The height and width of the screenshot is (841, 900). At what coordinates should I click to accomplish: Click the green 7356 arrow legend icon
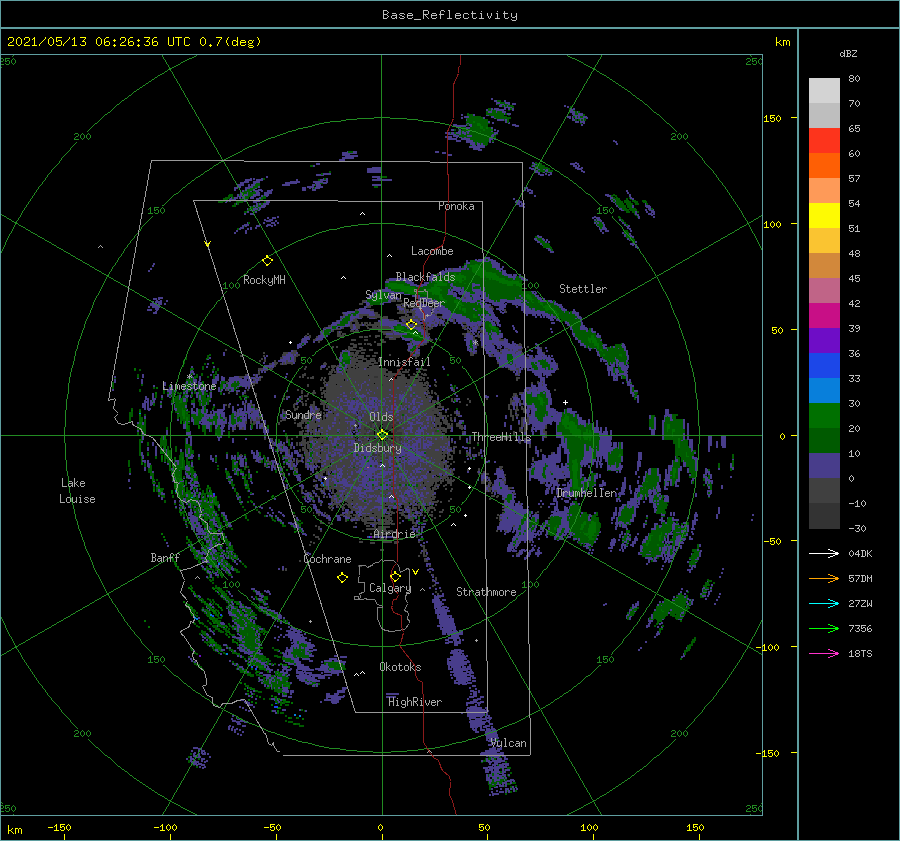point(824,629)
